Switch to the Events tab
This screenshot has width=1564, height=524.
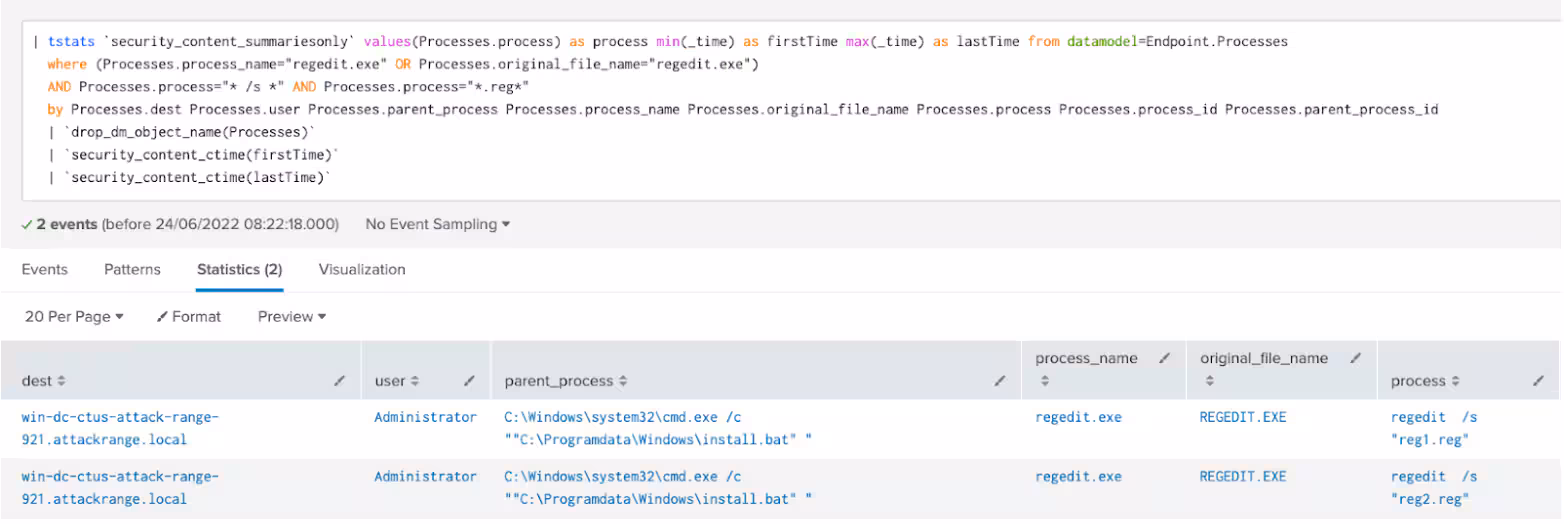coord(44,269)
